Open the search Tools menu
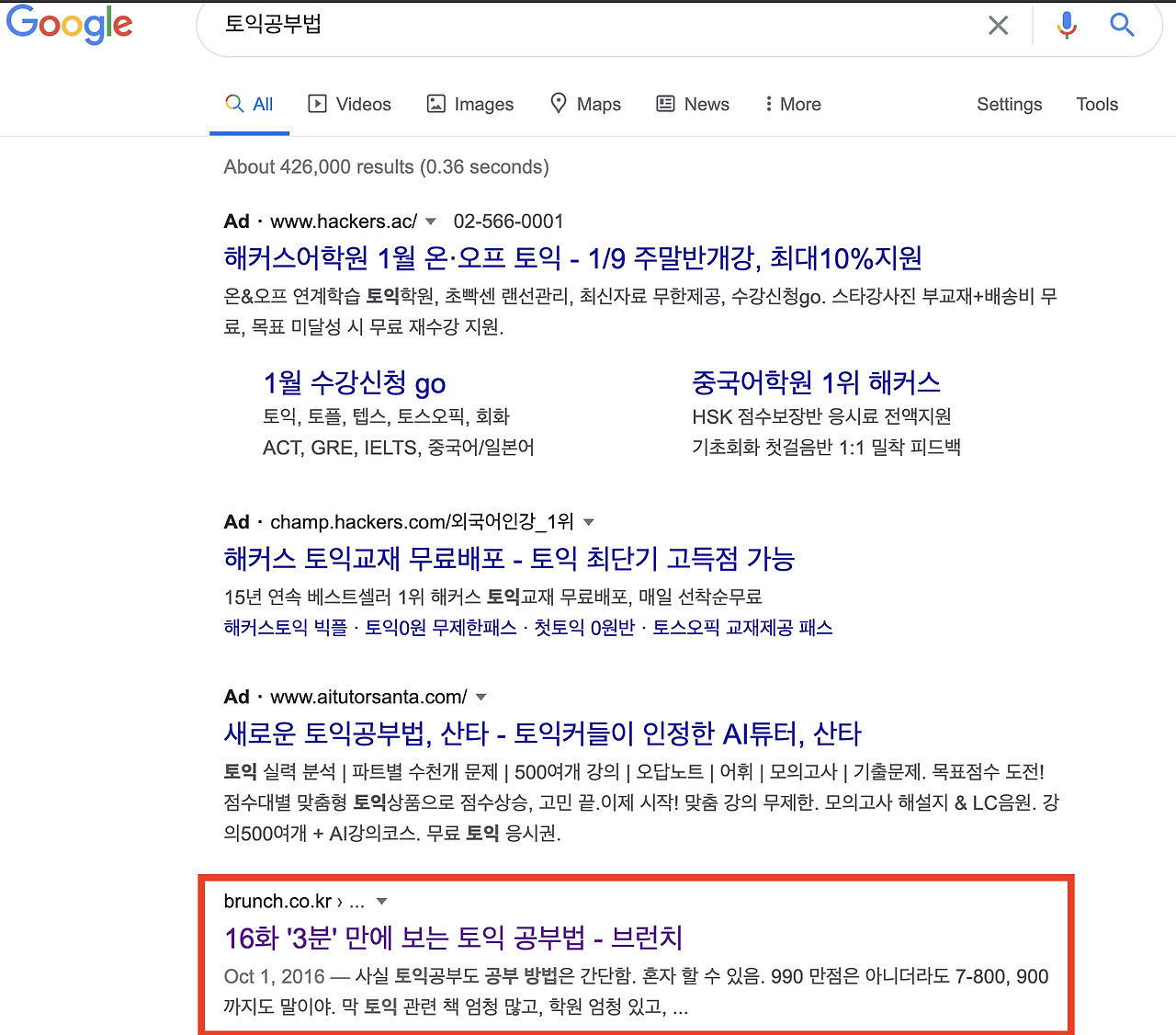 click(x=1097, y=104)
